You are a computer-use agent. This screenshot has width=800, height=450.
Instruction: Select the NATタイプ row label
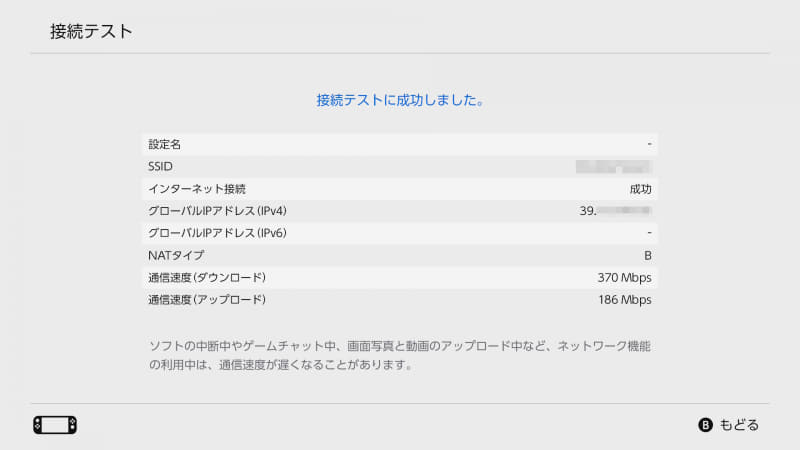coord(176,255)
